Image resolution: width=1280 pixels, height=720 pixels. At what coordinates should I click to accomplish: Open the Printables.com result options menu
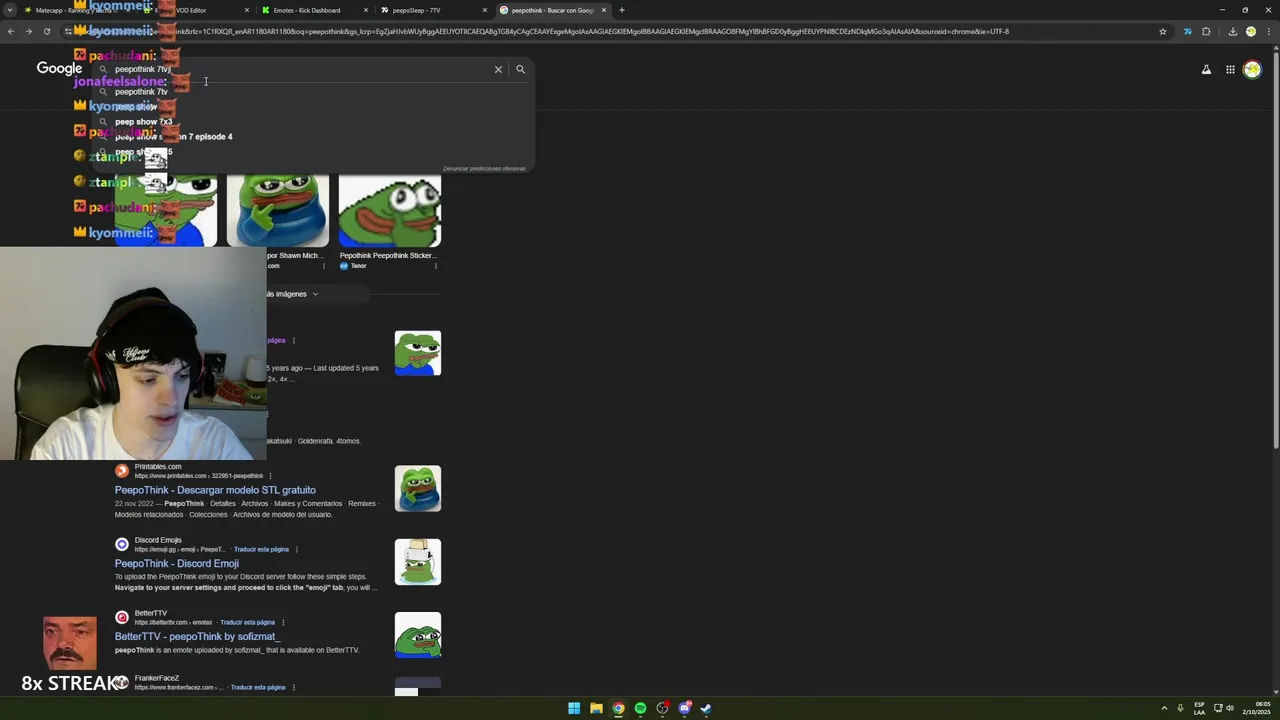pos(270,476)
